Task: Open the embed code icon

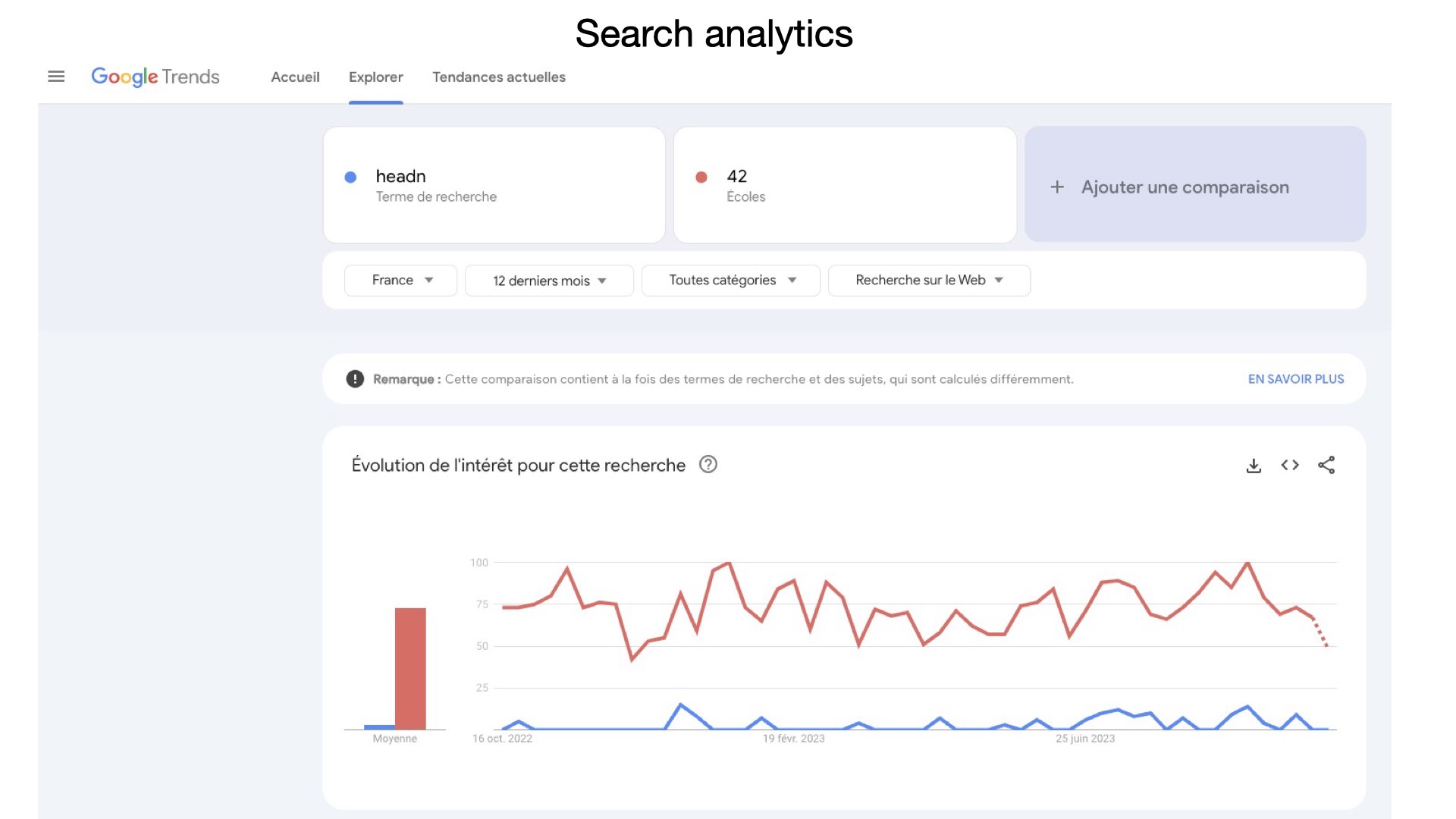Action: coord(1290,465)
